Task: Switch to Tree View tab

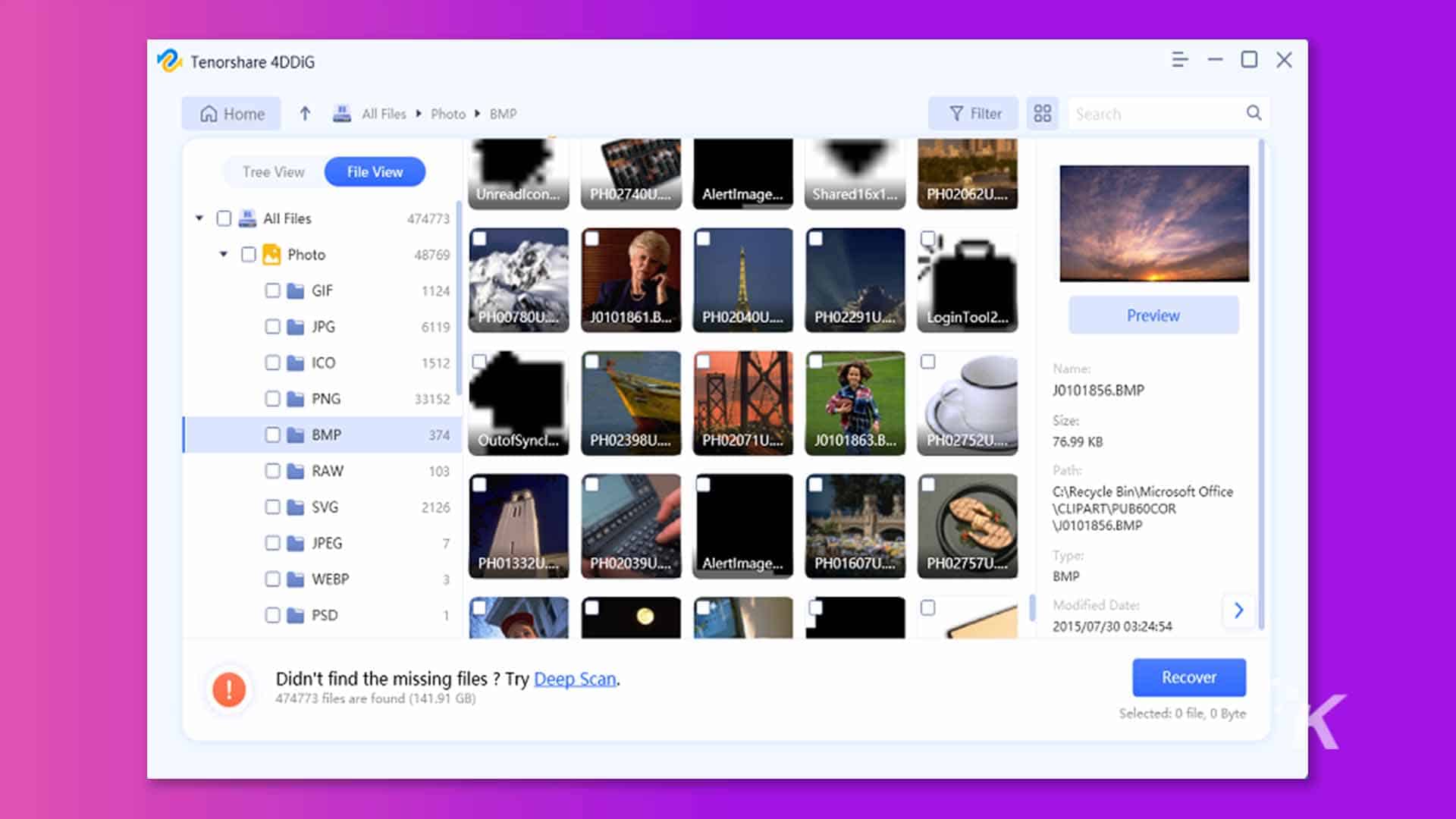Action: 273,172
